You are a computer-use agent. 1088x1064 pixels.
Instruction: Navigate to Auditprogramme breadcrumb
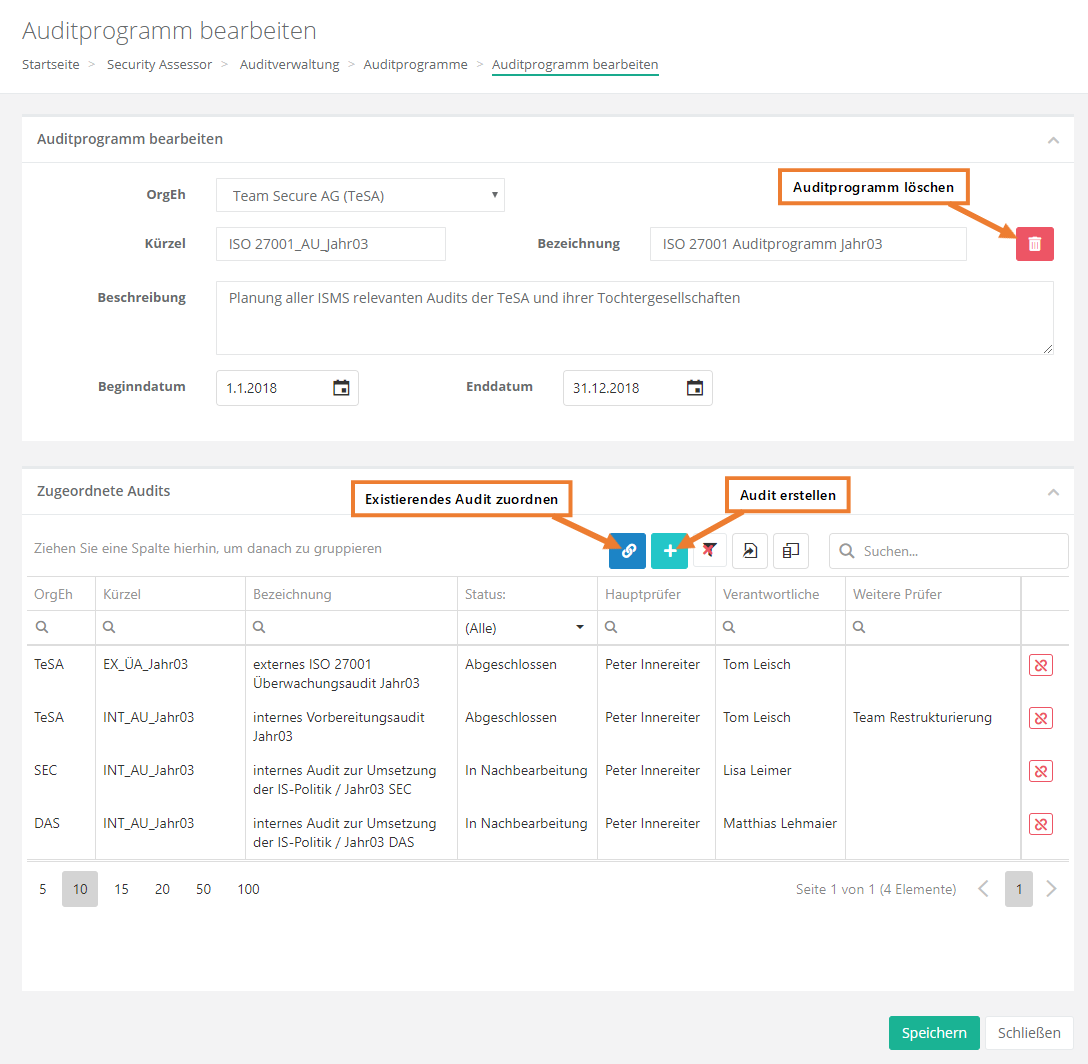coord(415,65)
